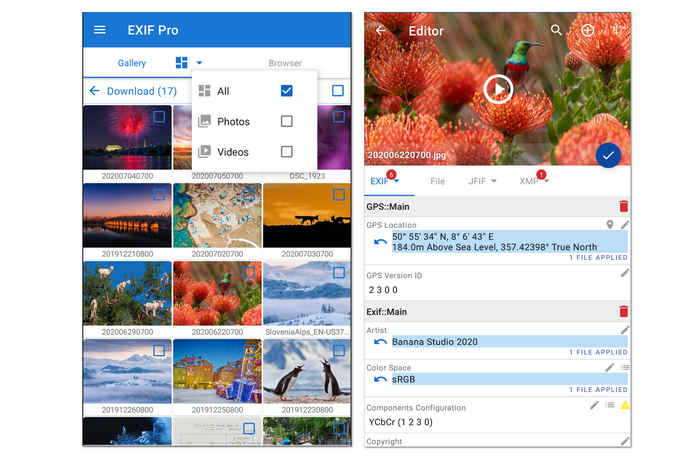Image resolution: width=700 pixels, height=459 pixels.
Task: Collapse the view filter dropdown arrow
Action: [x=199, y=63]
